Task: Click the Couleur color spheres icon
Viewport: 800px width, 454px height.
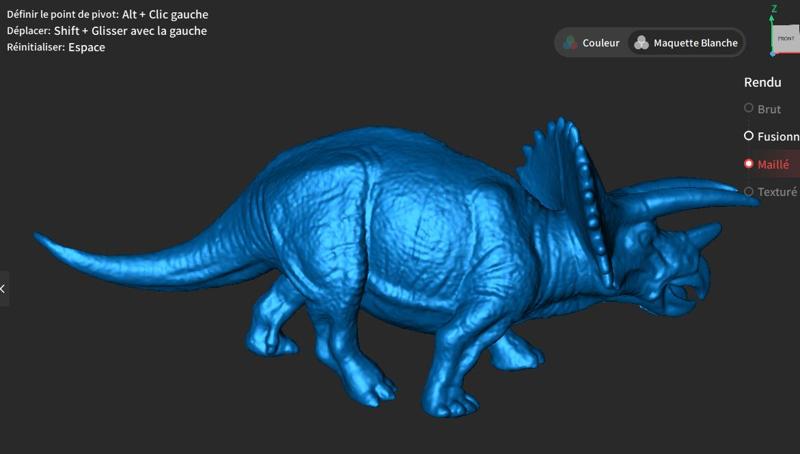Action: point(570,43)
